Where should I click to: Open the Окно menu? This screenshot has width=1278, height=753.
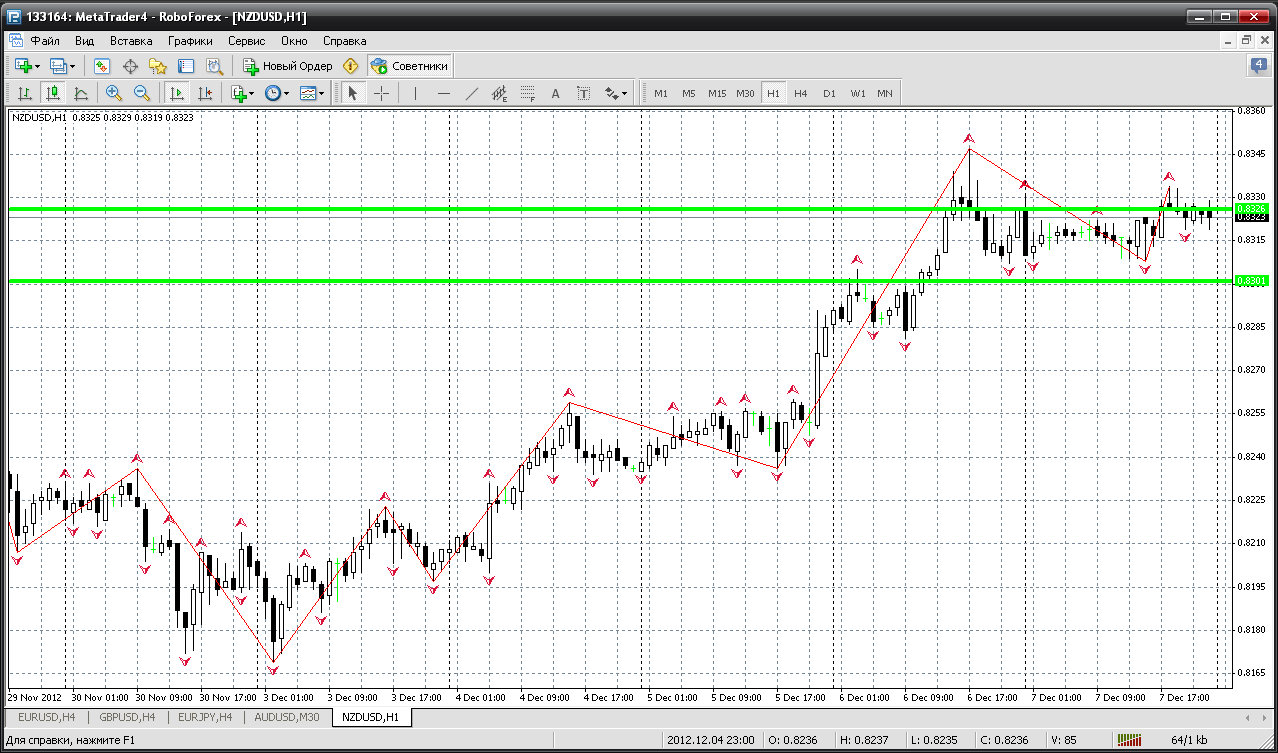[x=294, y=41]
